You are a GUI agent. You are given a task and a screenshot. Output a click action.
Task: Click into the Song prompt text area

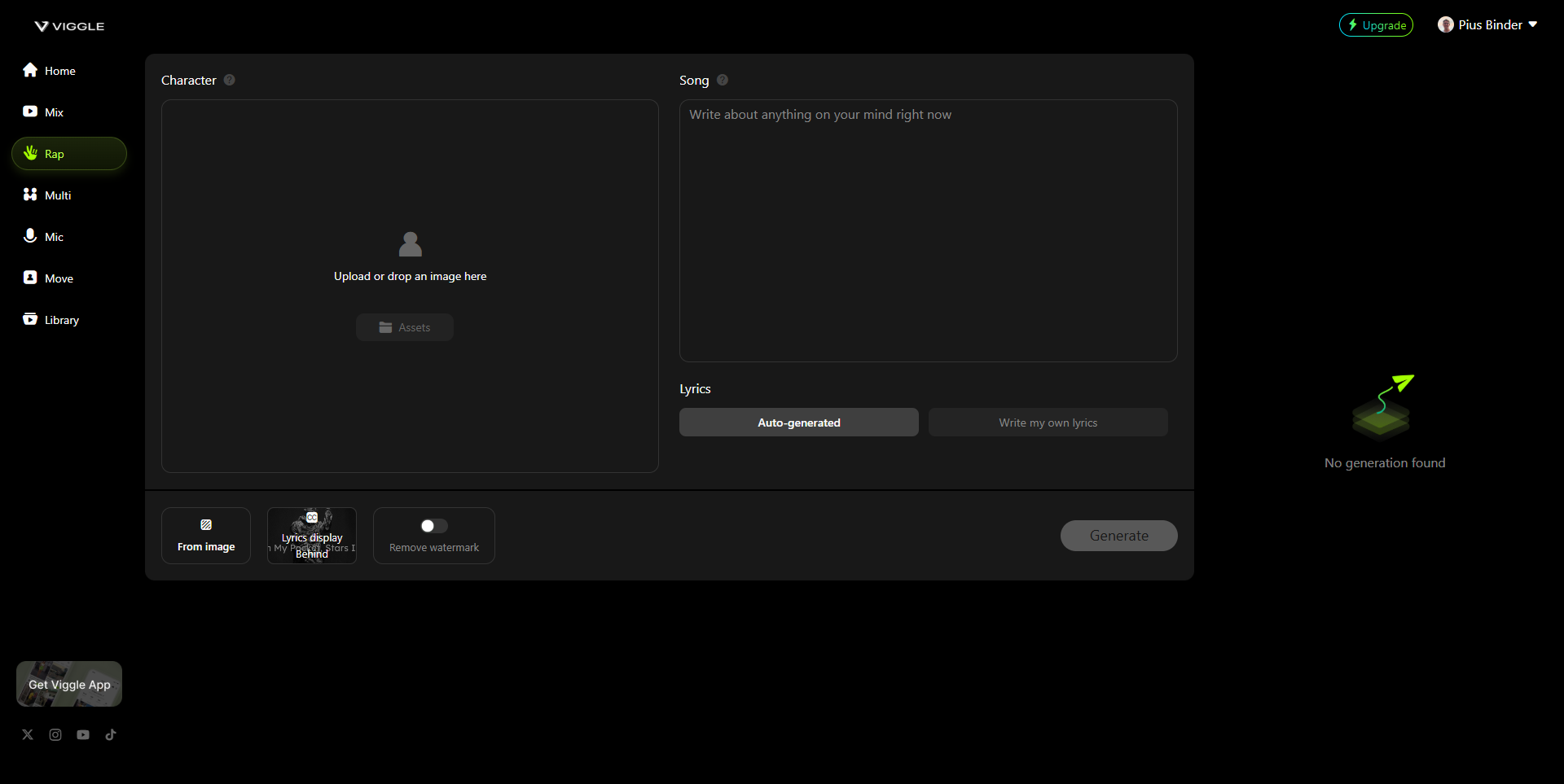928,230
